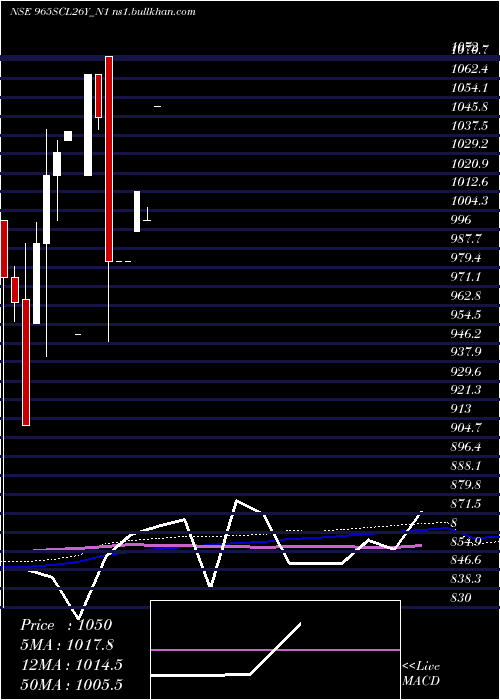The height and width of the screenshot is (700, 500).
Task: Click the 1054.1 price axis label
Action: (470, 88)
